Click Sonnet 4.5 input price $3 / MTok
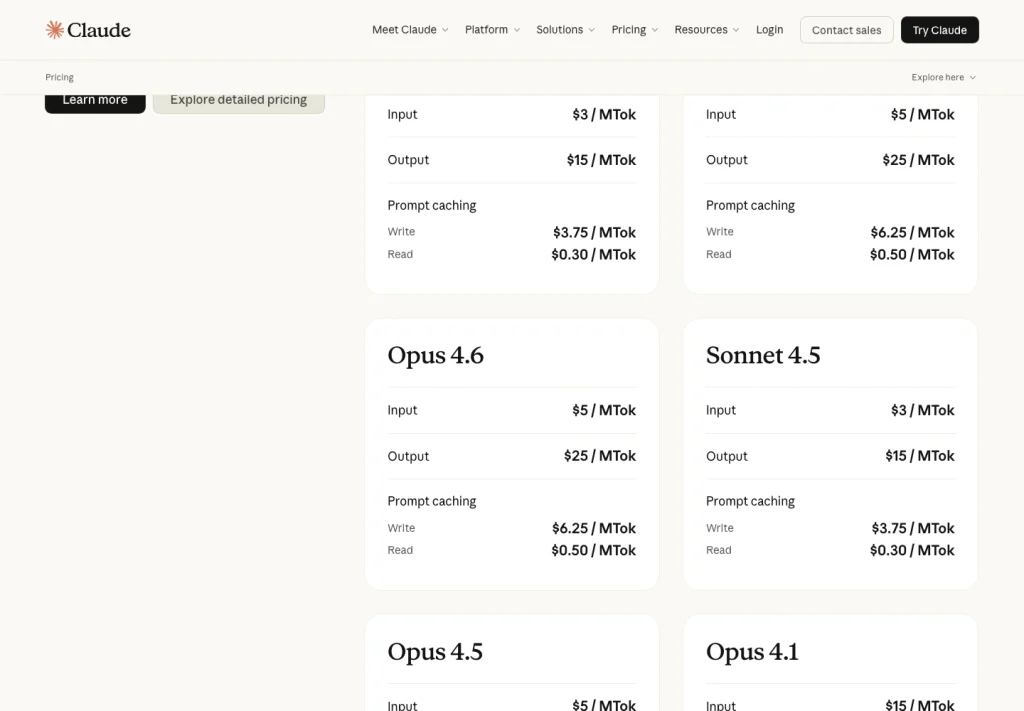 coord(923,410)
